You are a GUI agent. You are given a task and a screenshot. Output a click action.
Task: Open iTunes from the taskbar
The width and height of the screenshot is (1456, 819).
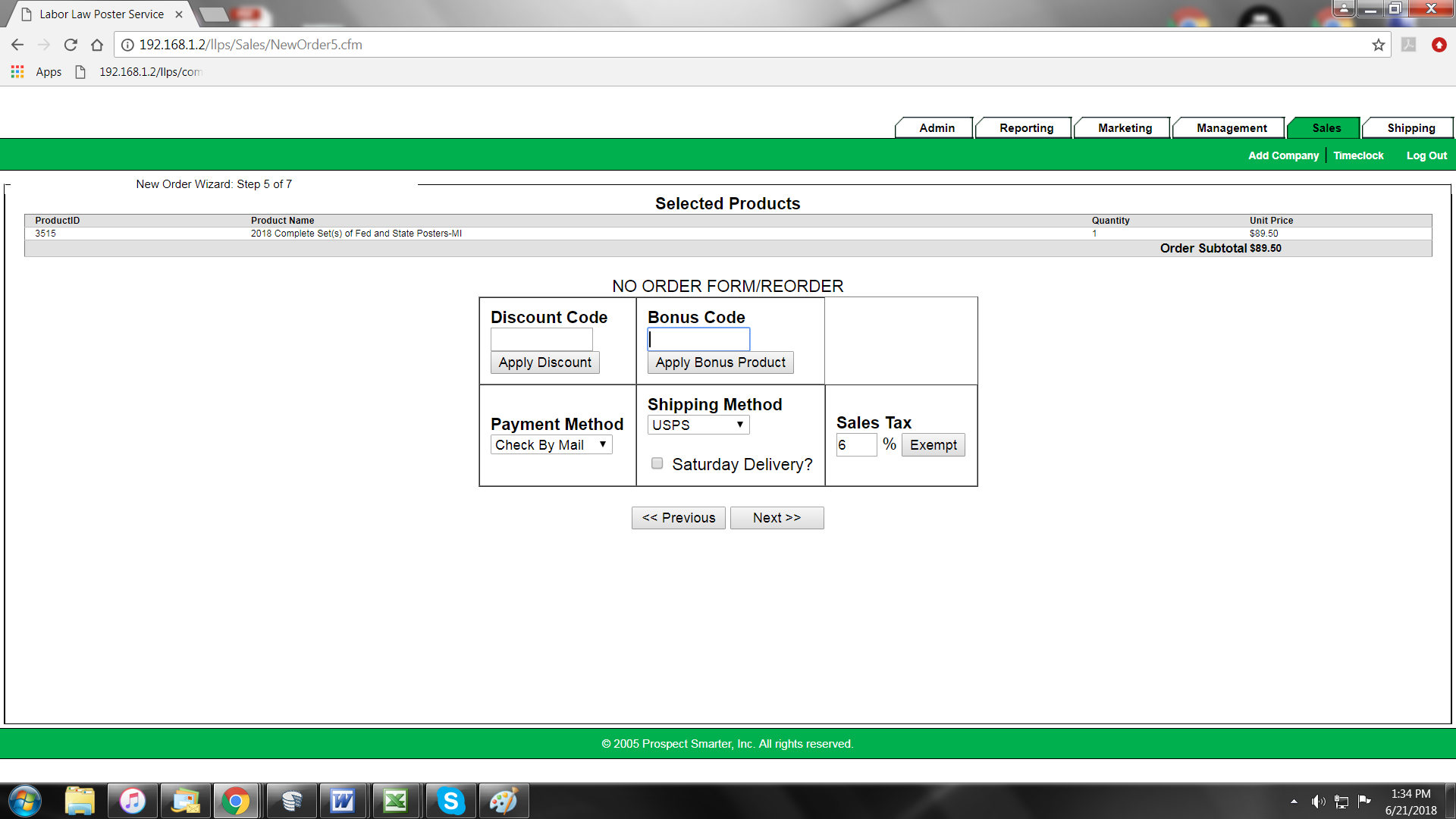coord(132,801)
